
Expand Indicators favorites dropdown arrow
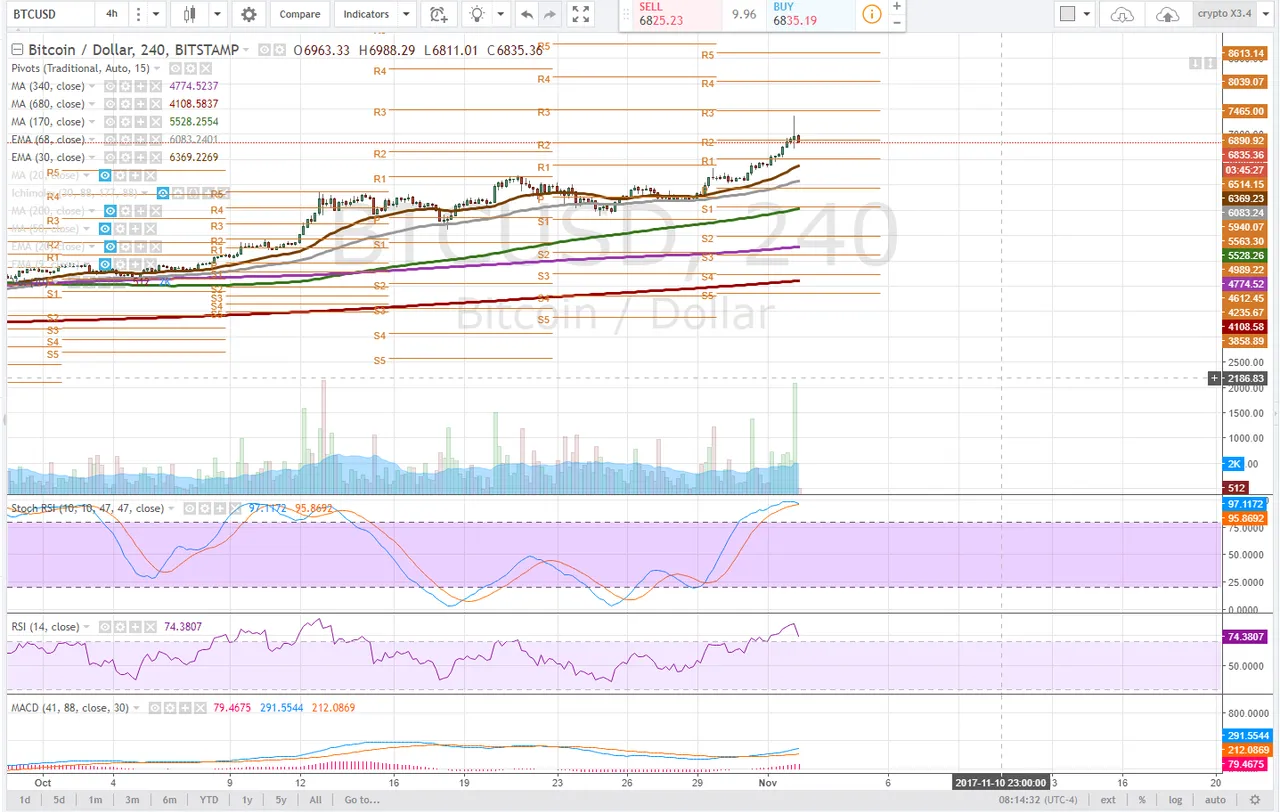(x=406, y=14)
